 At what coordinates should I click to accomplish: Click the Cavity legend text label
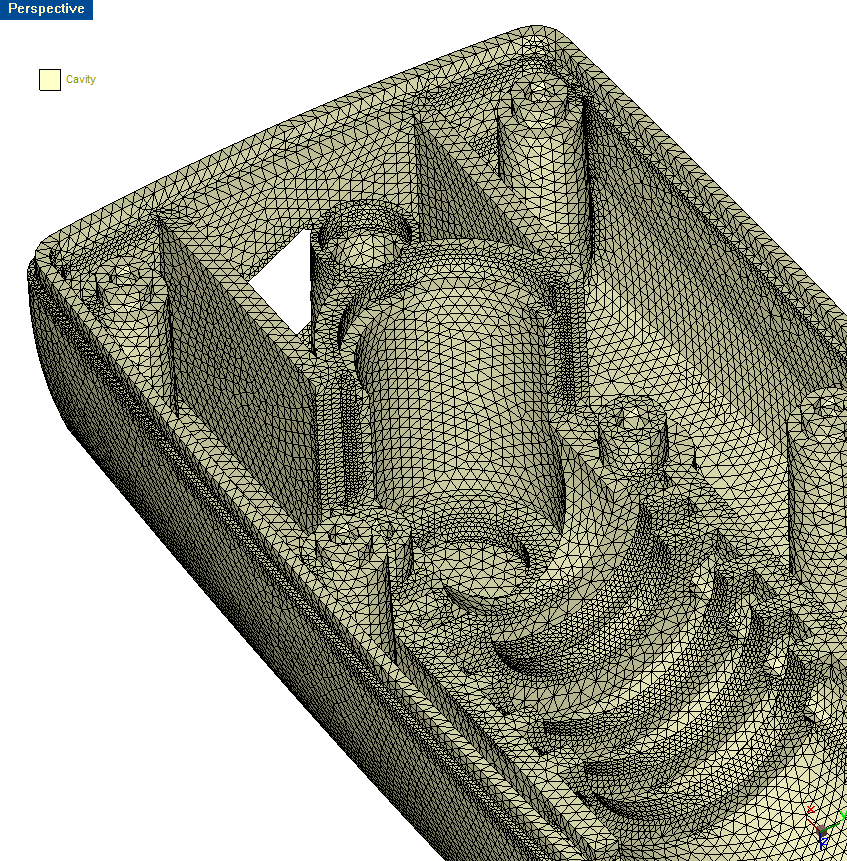(x=81, y=80)
